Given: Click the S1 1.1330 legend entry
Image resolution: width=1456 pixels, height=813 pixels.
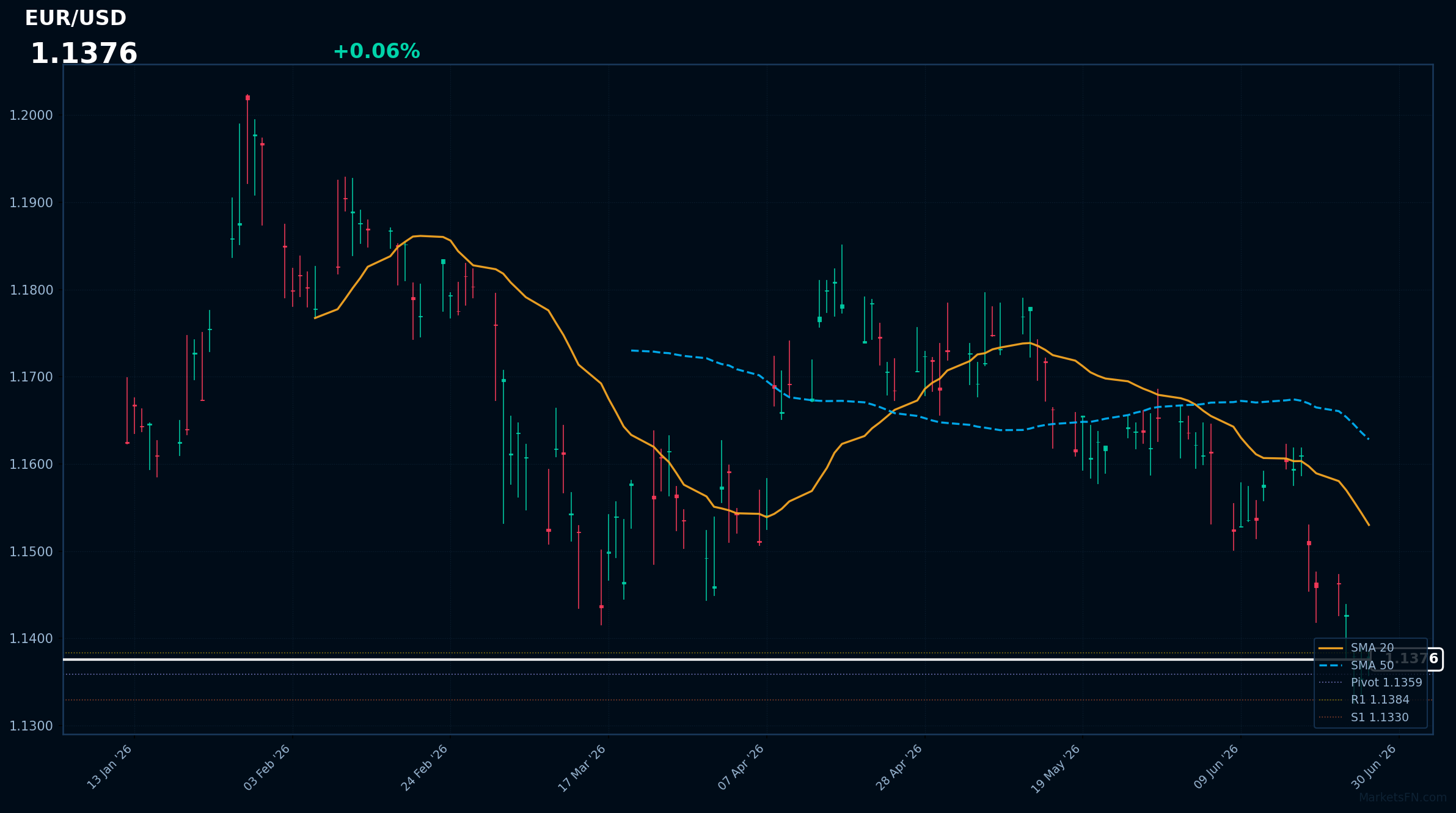Looking at the screenshot, I should tap(1364, 718).
